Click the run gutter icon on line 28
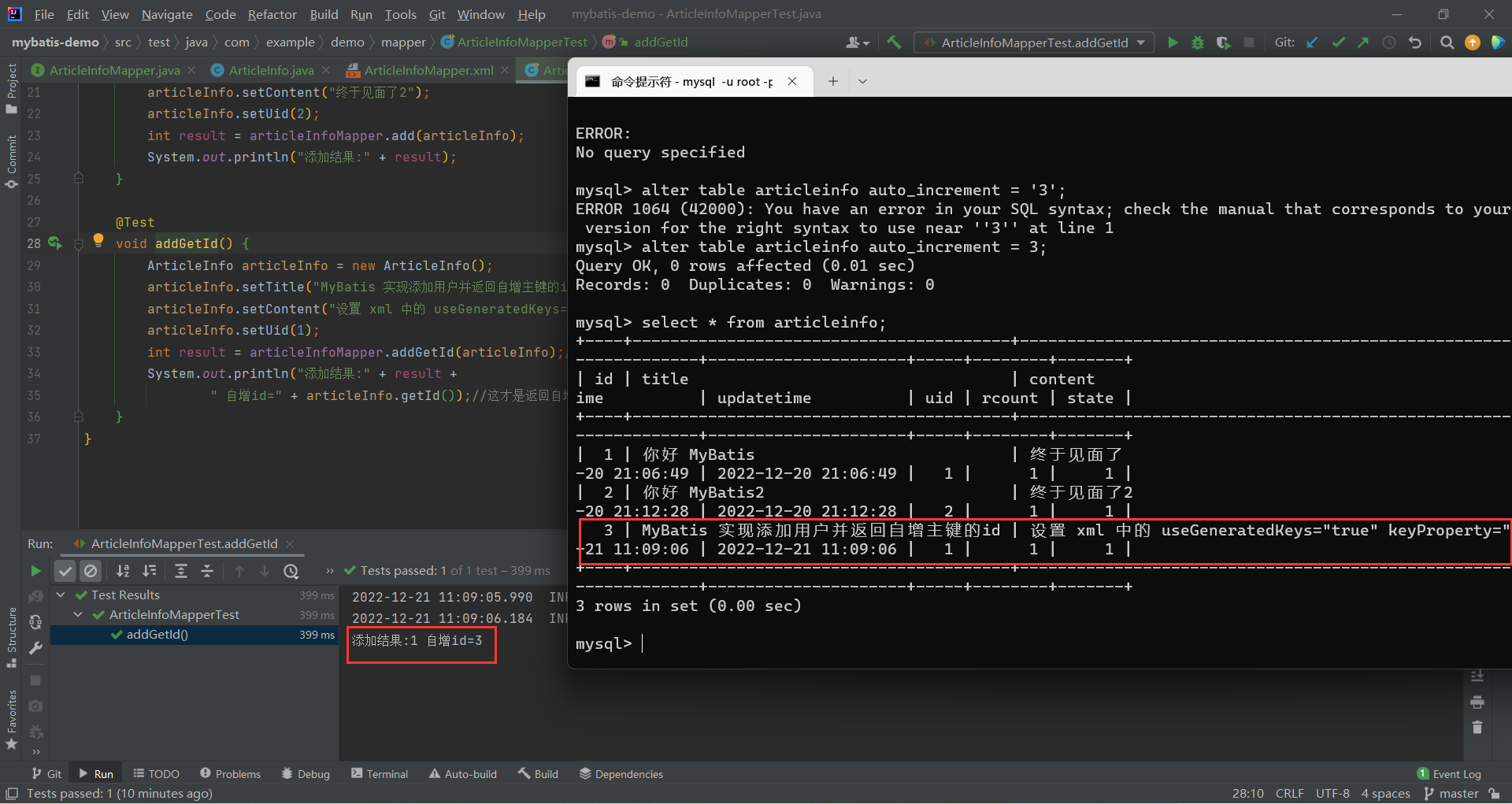This screenshot has height=804, width=1512. click(x=54, y=243)
